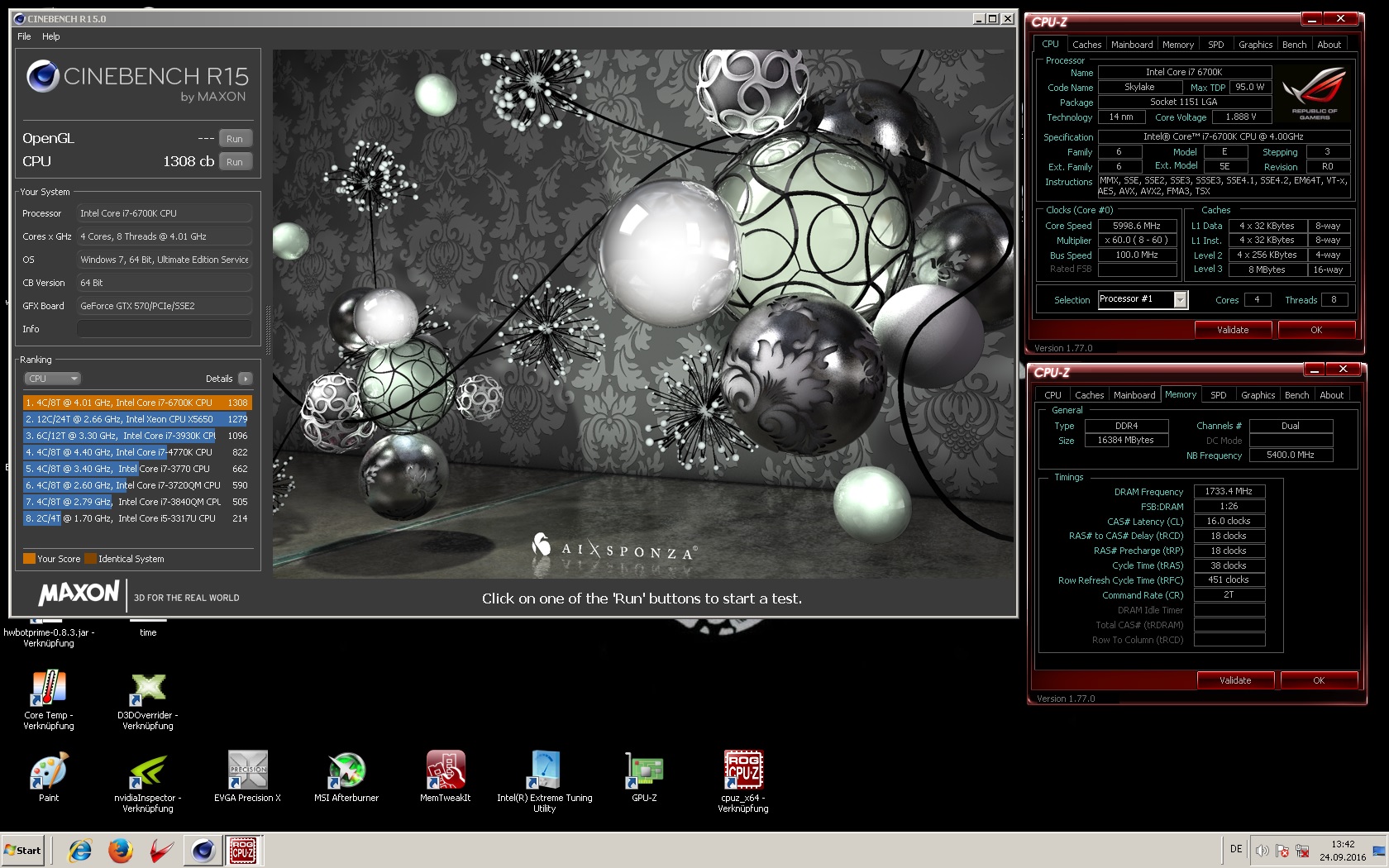Open the time desktop shortcut

(x=148, y=628)
